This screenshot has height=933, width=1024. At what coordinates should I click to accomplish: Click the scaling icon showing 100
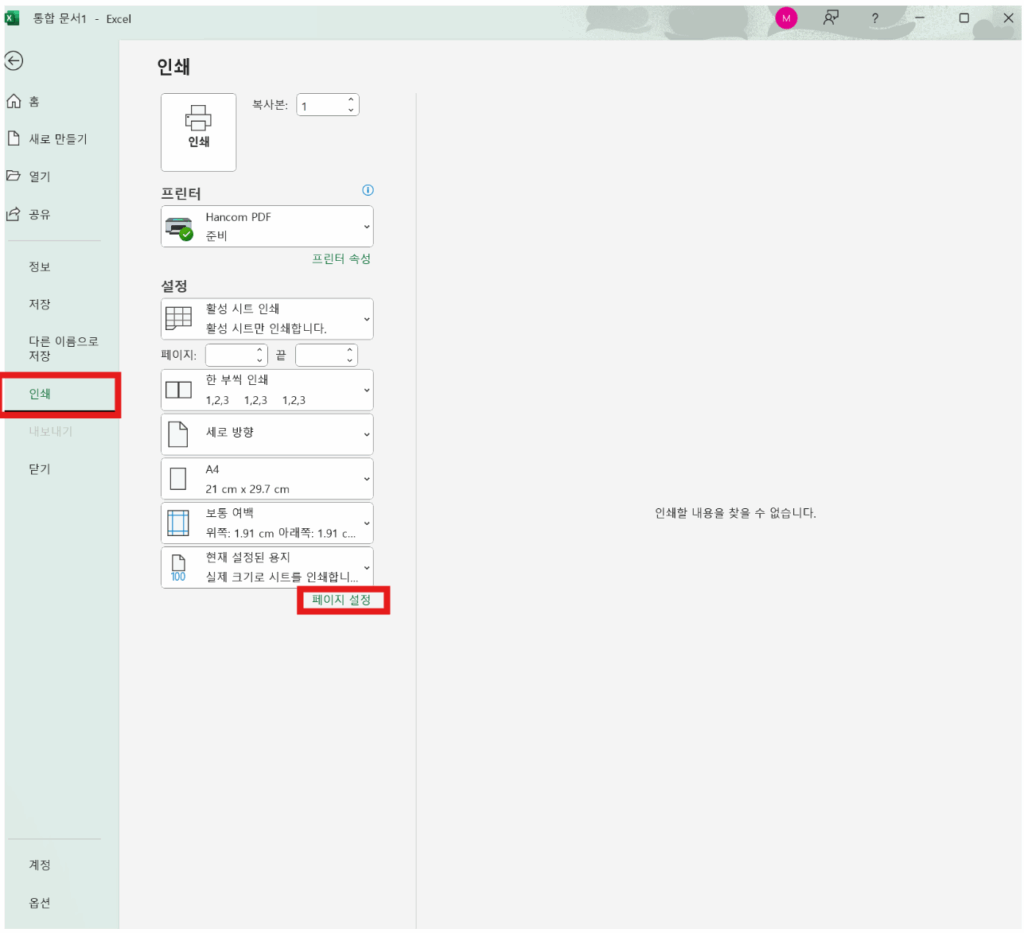pos(179,567)
